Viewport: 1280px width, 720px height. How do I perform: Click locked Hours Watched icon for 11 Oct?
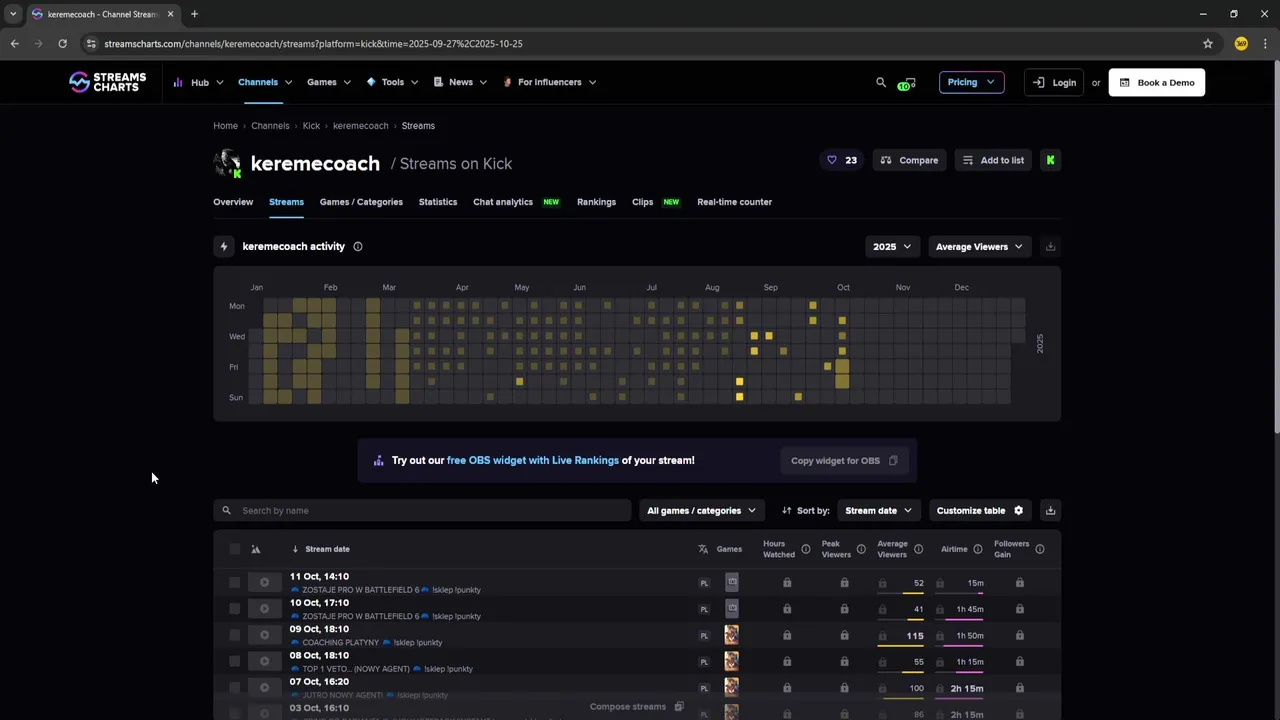tap(787, 582)
